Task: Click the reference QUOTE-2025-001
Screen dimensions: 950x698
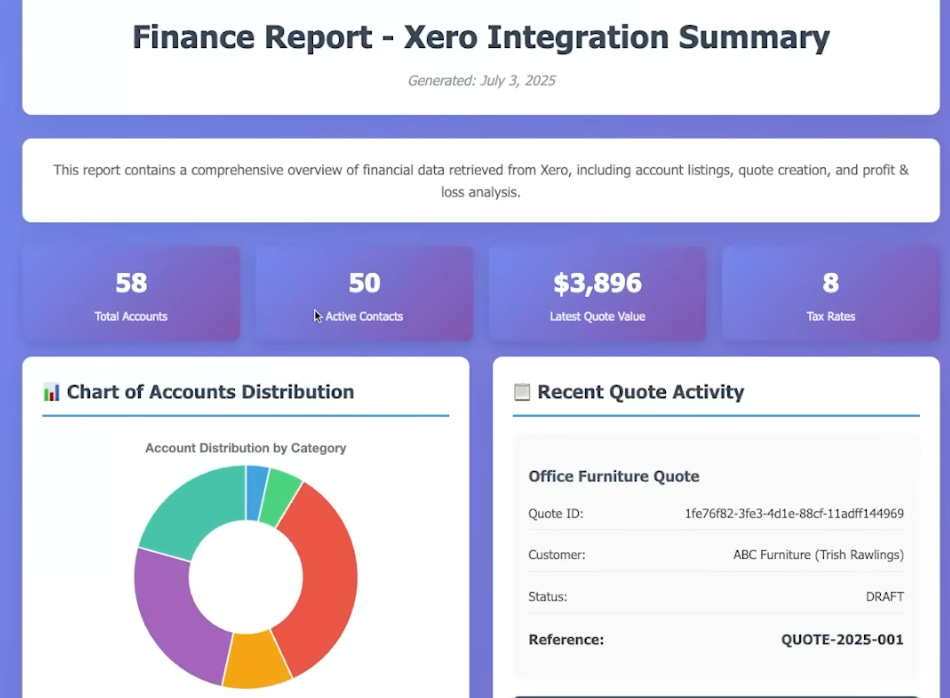Action: [x=842, y=640]
